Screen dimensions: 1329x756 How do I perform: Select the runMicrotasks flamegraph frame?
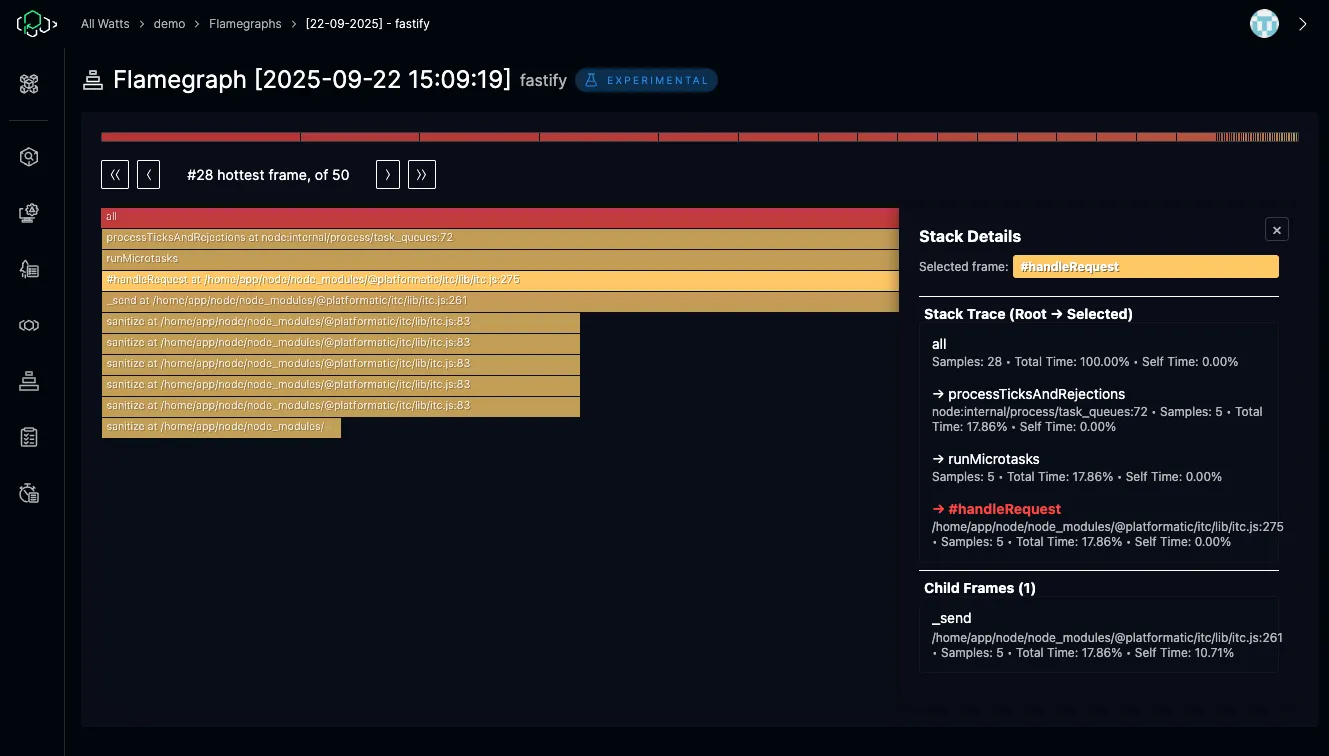[500, 259]
